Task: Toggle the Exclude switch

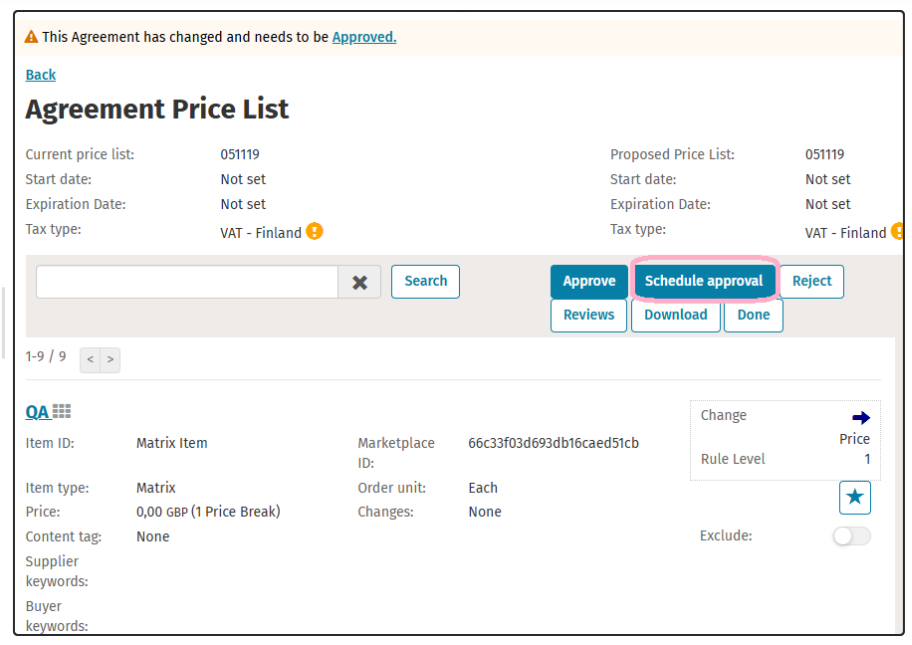Action: (x=851, y=536)
